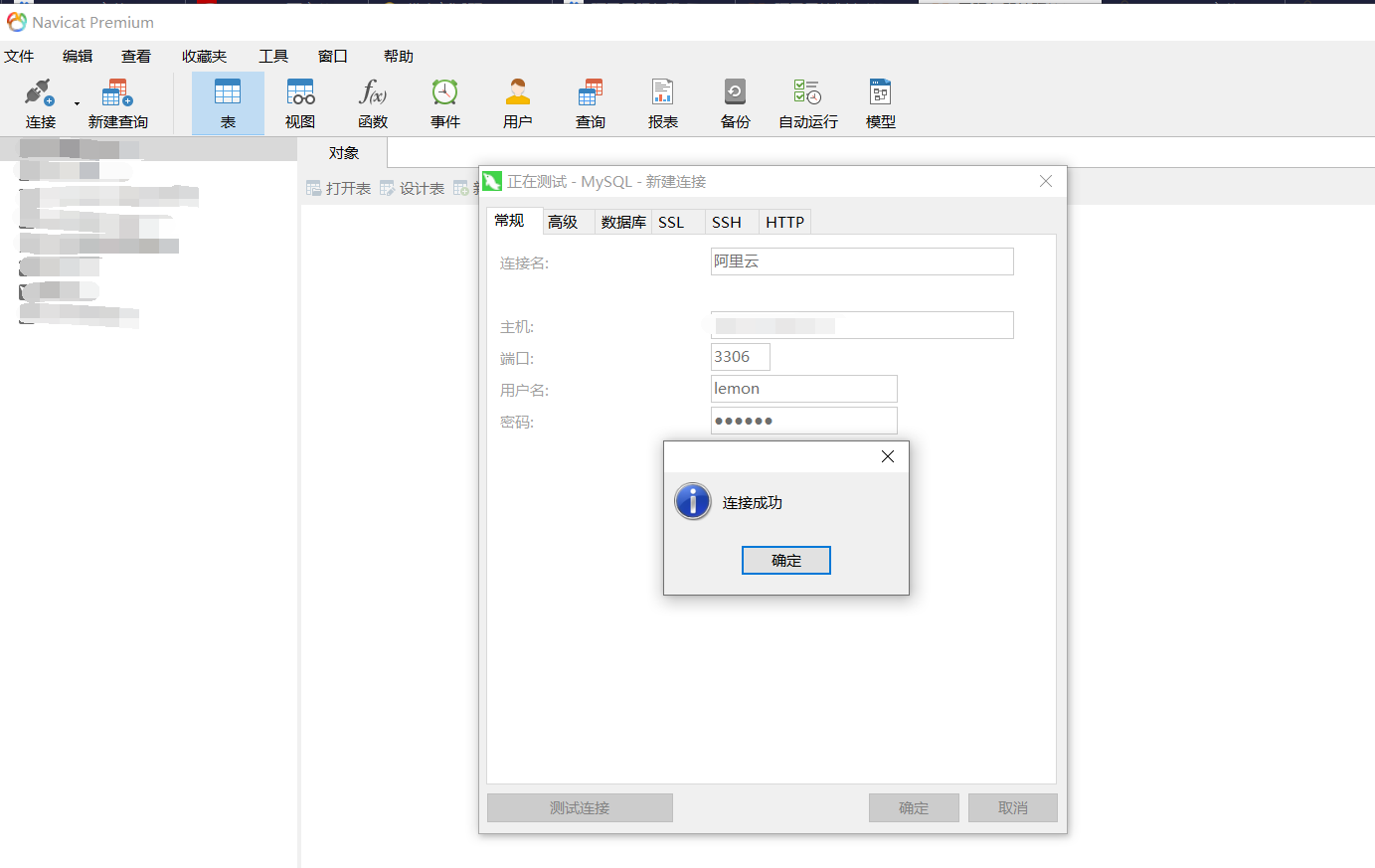
Task: Confirm the 连接成功 message with 确定
Action: click(x=785, y=561)
